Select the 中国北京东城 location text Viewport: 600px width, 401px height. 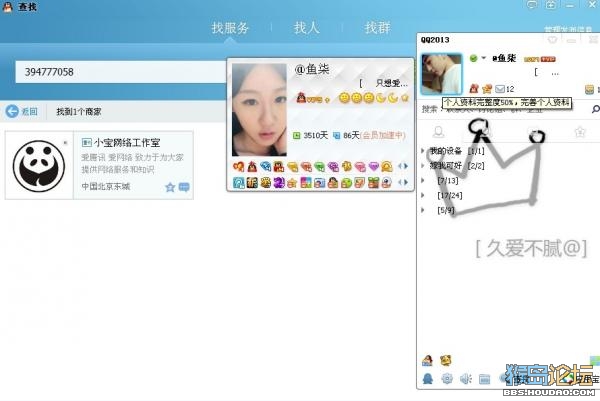[106, 186]
